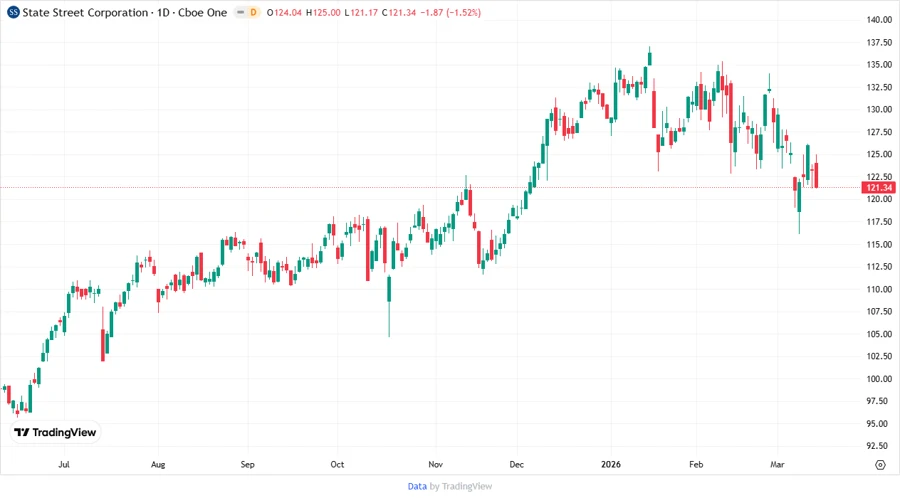900x498 pixels.
Task: Click the 2026 label on time axis
Action: pos(611,464)
